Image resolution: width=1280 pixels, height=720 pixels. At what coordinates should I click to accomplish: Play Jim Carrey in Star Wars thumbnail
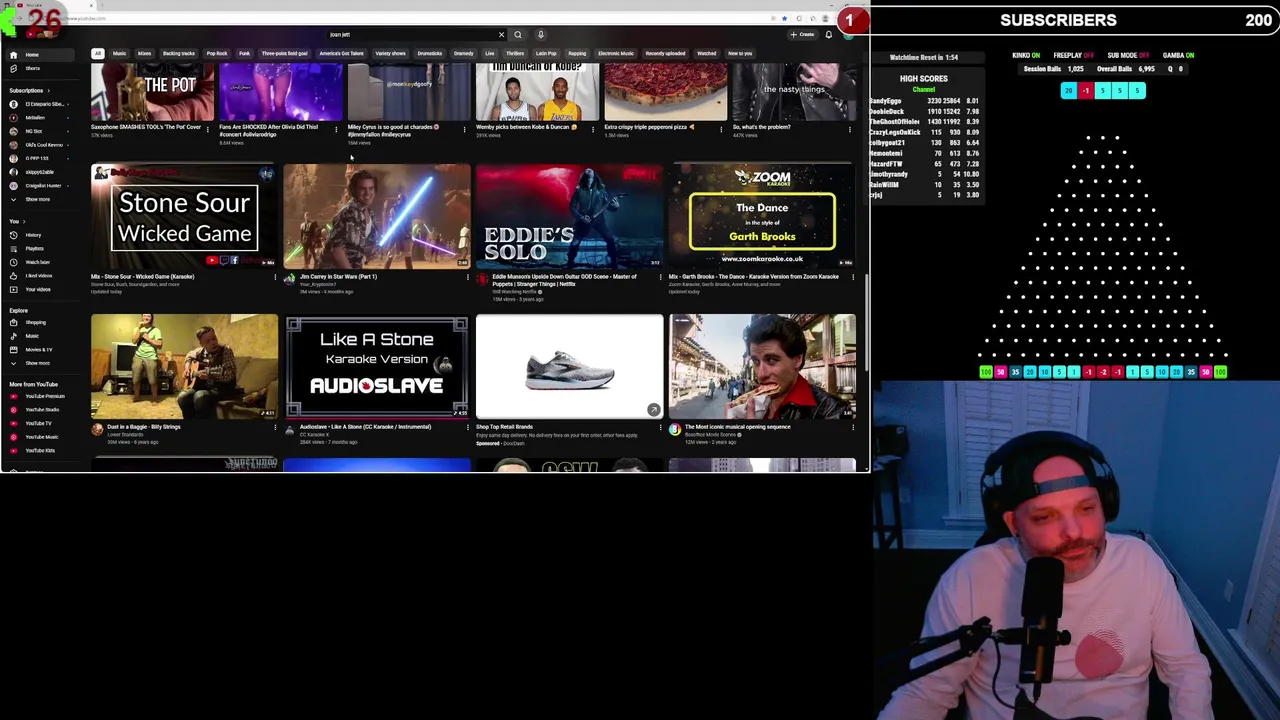[377, 216]
